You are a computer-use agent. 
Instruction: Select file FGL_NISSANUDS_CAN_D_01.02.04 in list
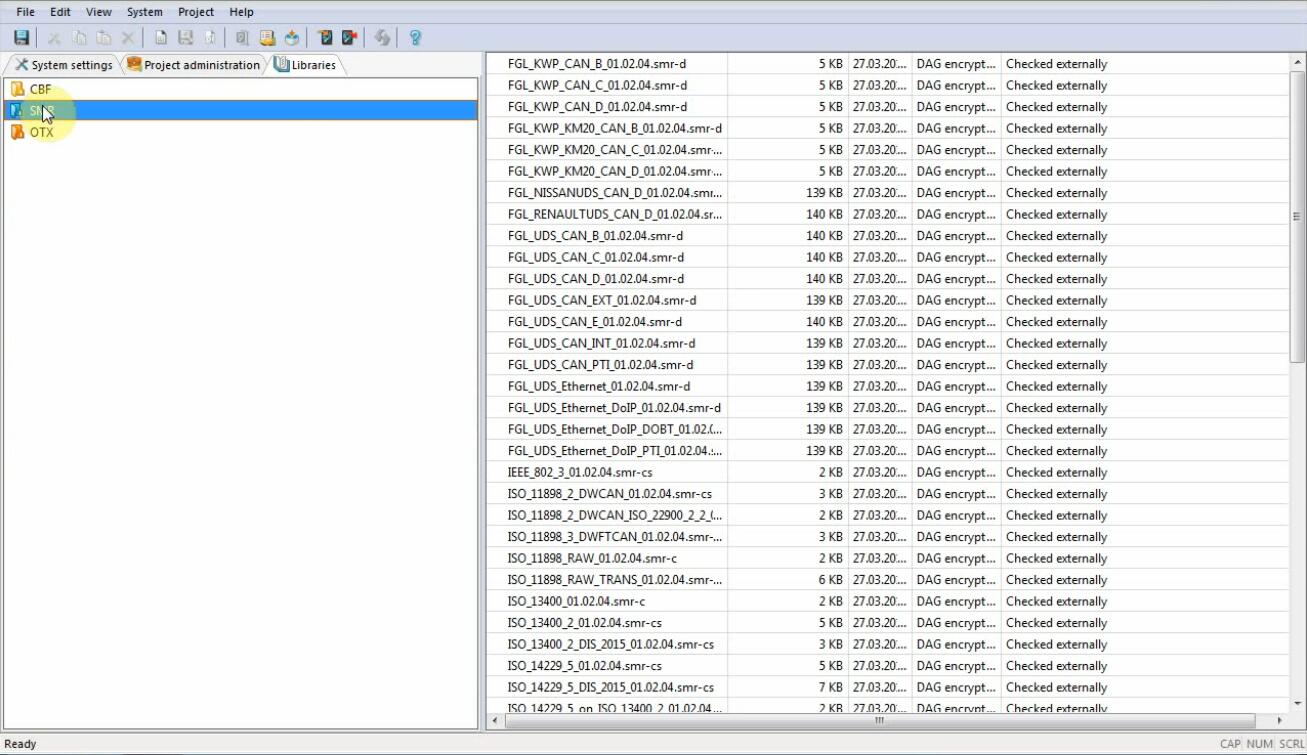tap(614, 193)
